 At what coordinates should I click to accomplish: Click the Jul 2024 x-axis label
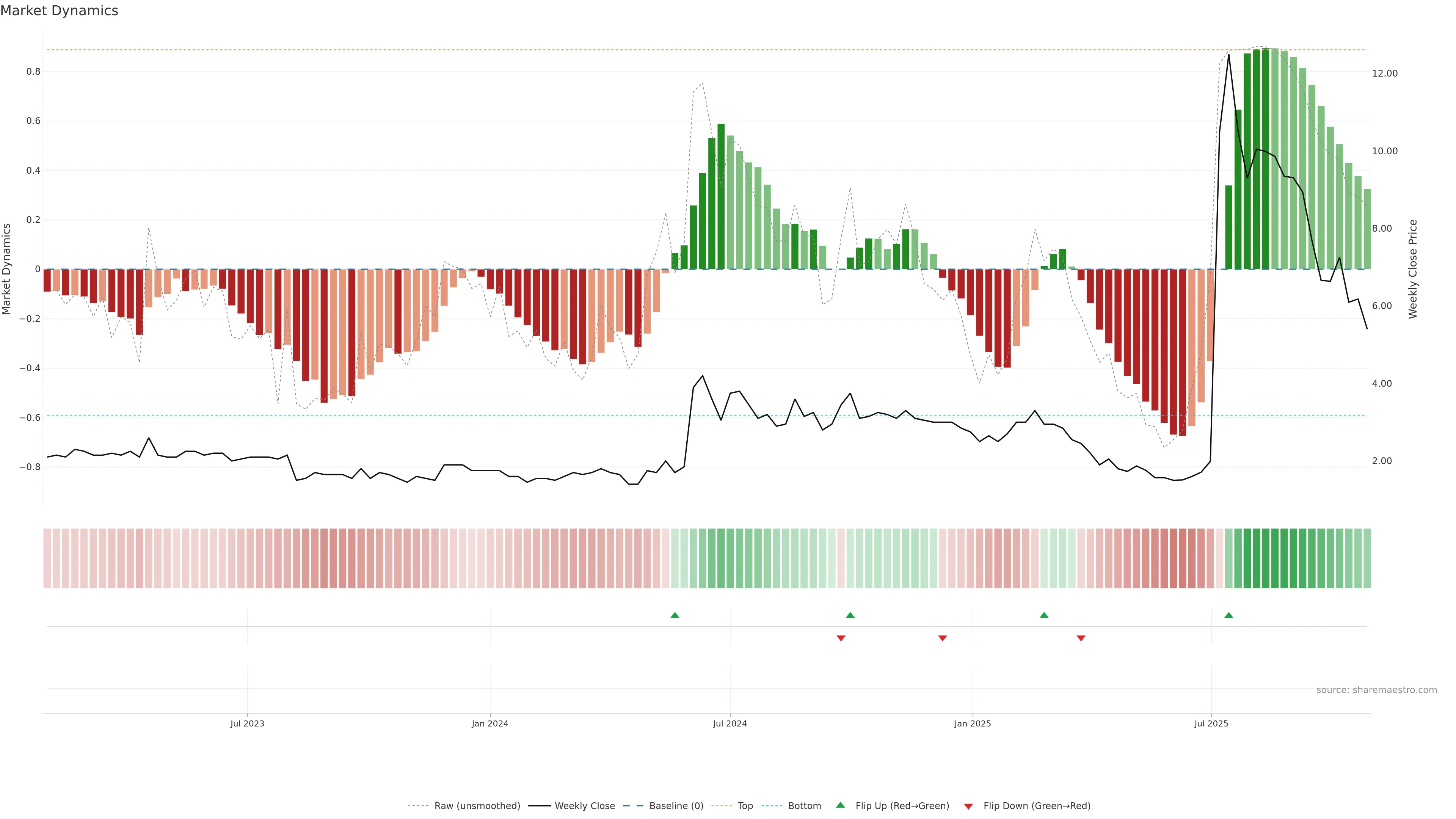click(730, 723)
